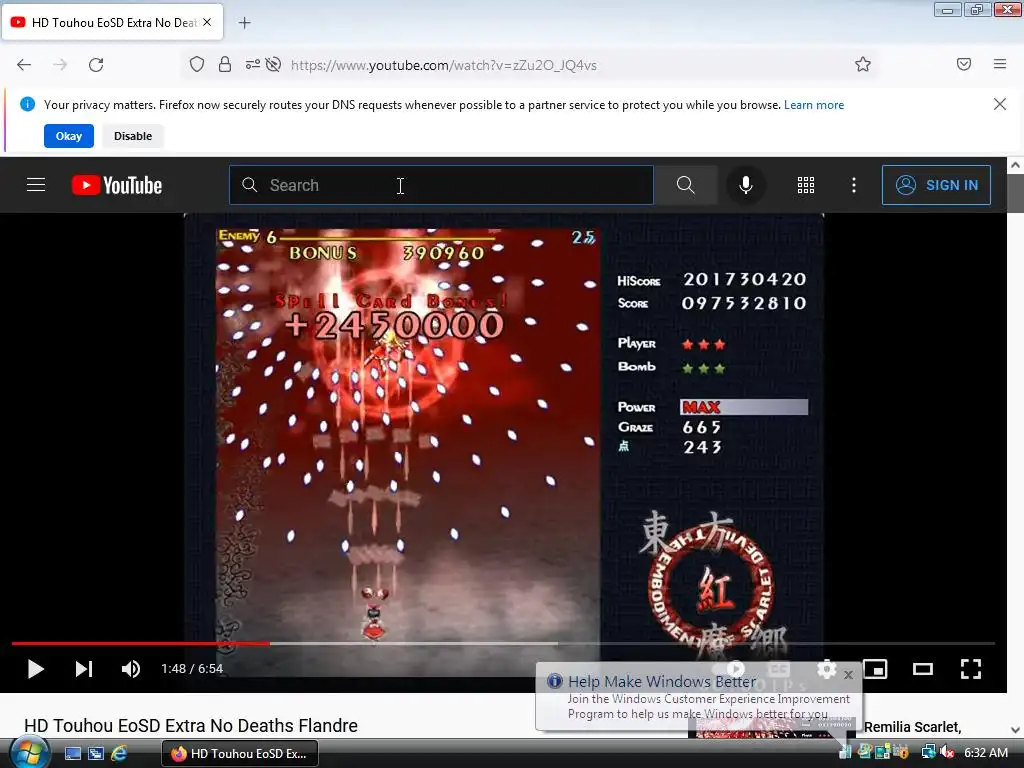The width and height of the screenshot is (1024, 768).
Task: Toggle theater mode button
Action: 923,669
